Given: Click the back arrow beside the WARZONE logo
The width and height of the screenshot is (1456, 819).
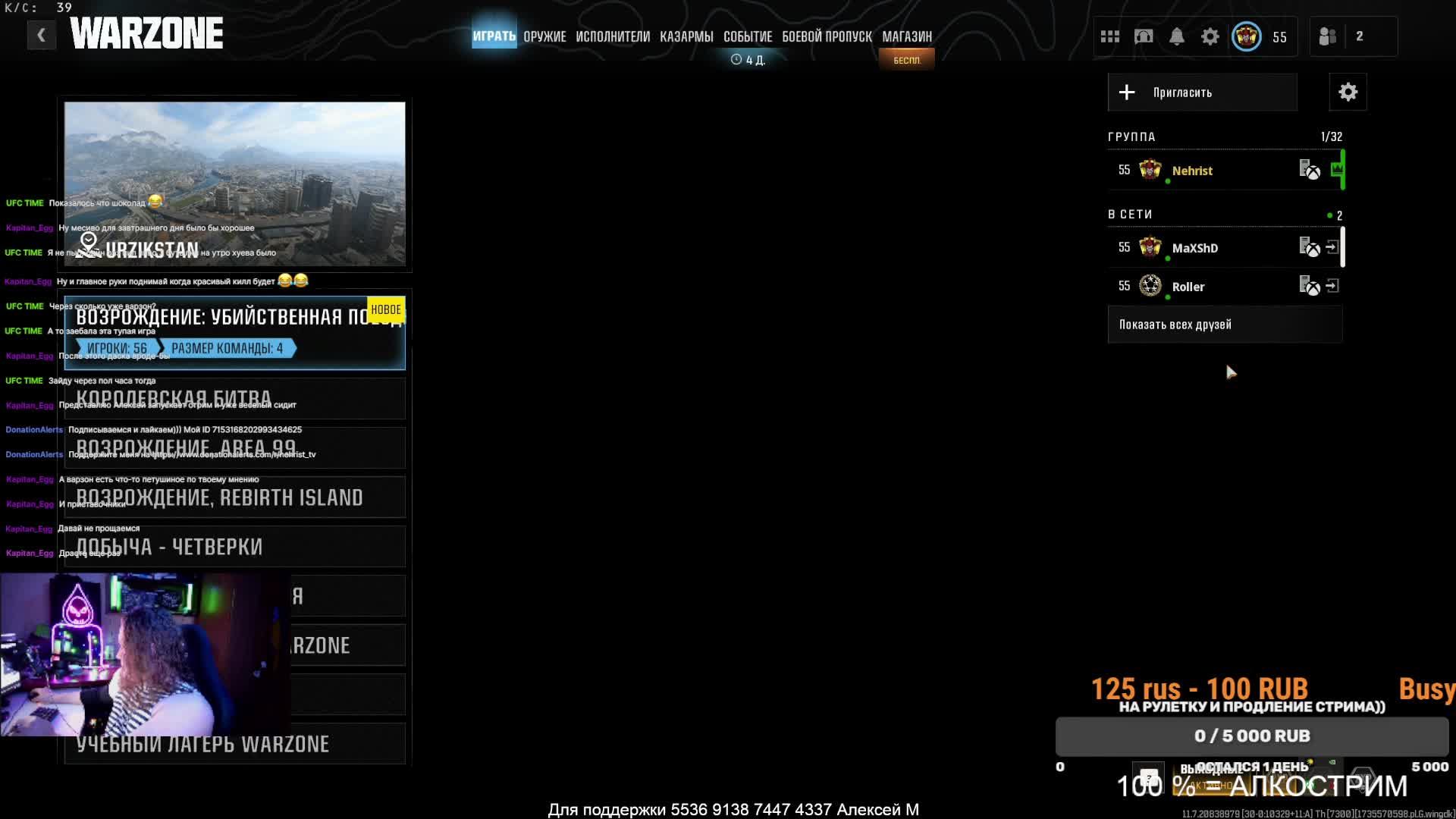Looking at the screenshot, I should (x=41, y=35).
